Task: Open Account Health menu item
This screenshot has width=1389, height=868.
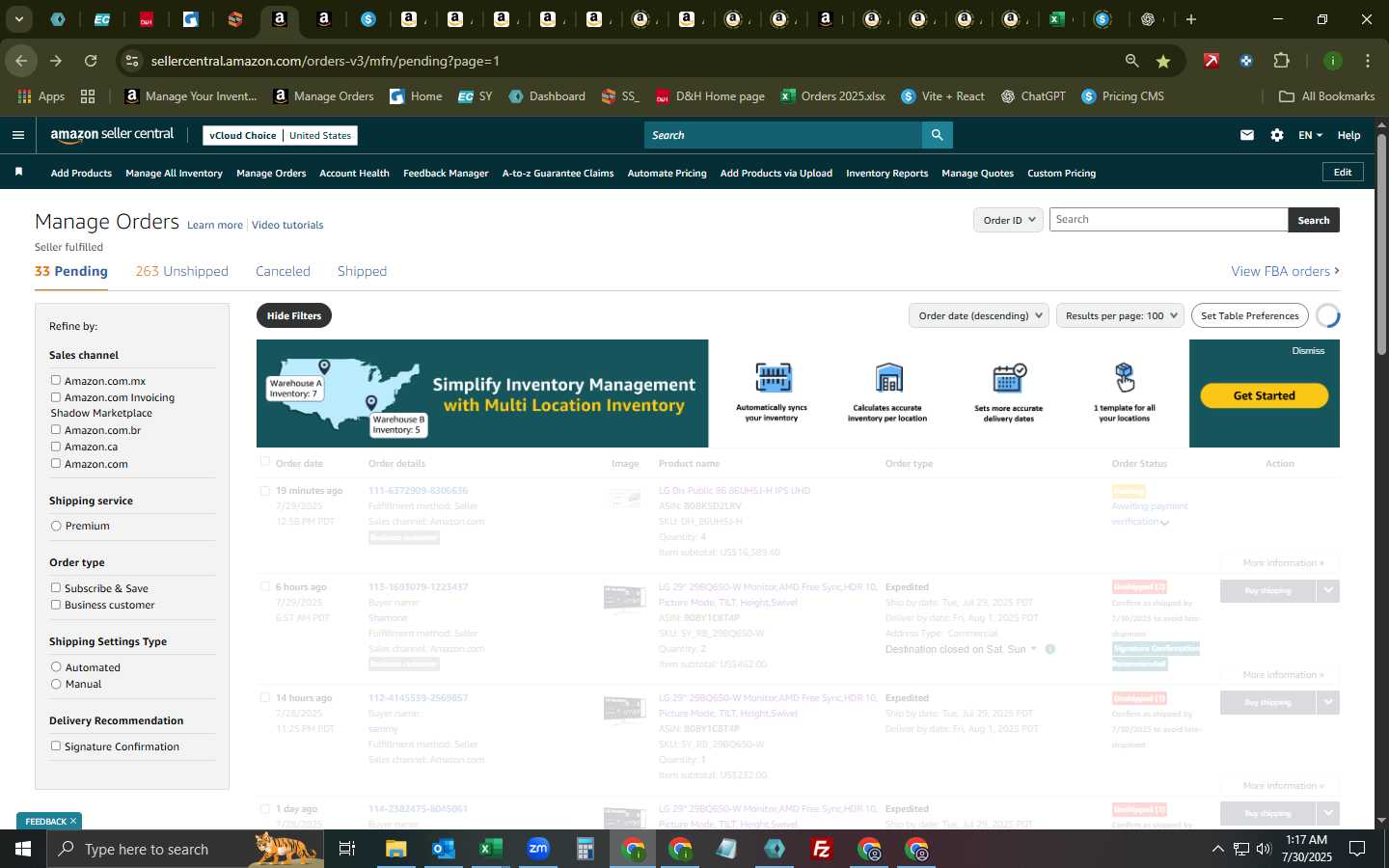Action: (354, 173)
